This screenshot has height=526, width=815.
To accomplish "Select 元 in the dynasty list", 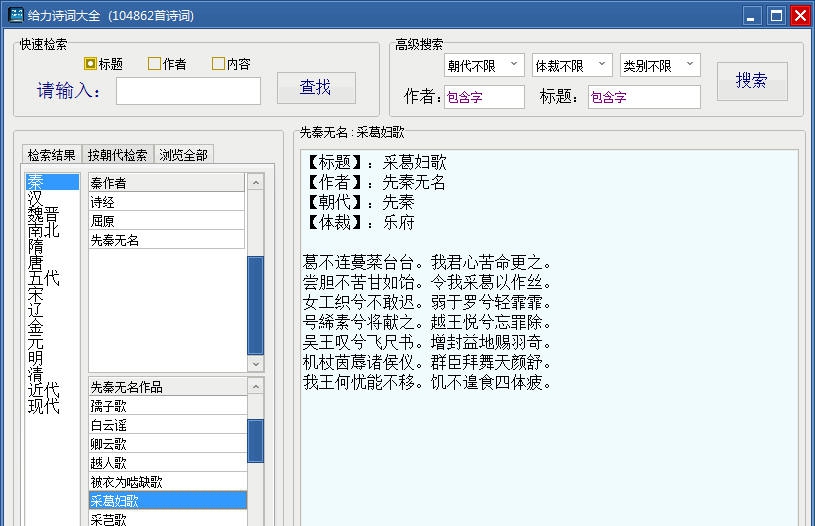I will (x=52, y=342).
